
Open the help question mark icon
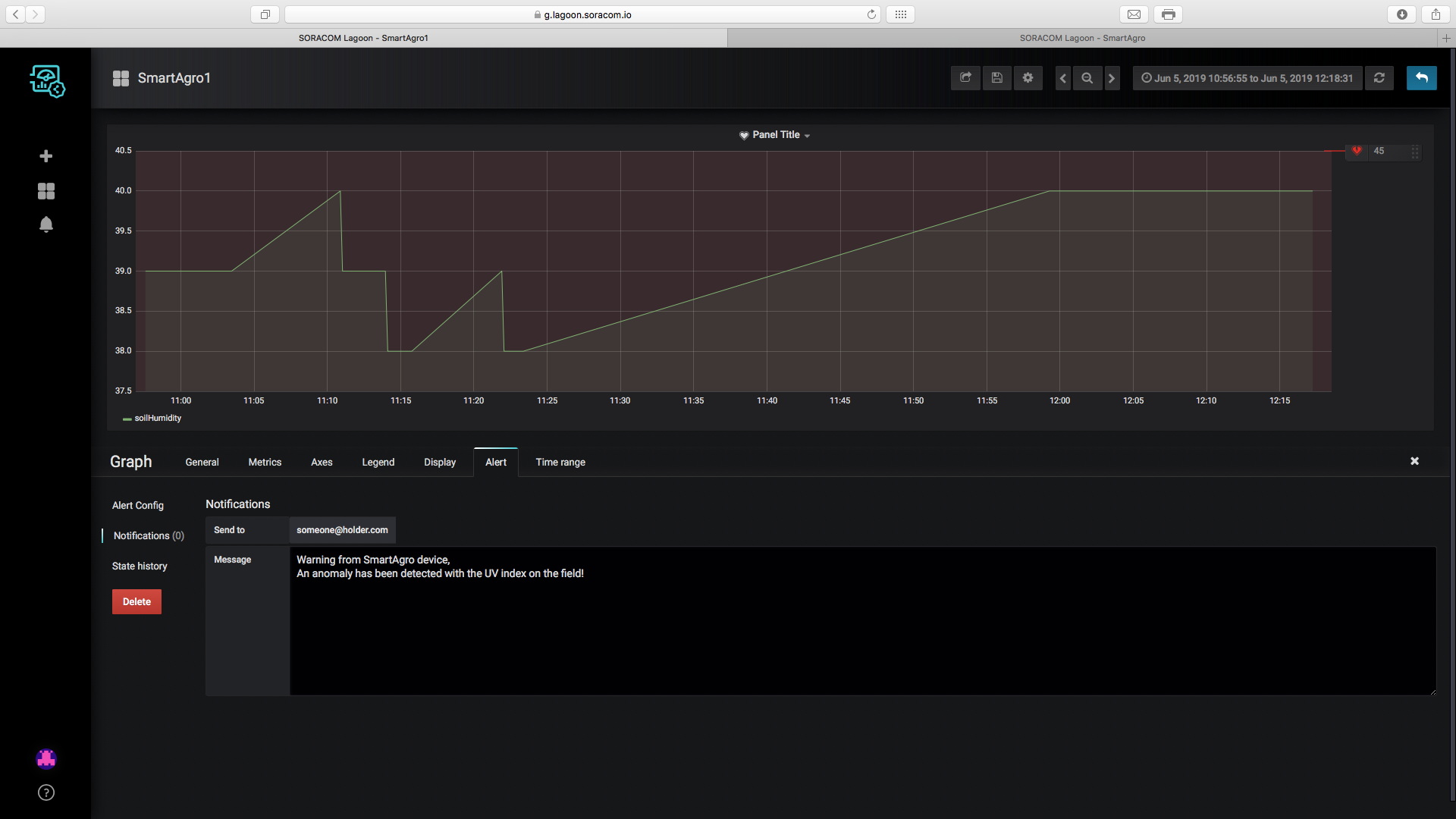pyautogui.click(x=46, y=792)
